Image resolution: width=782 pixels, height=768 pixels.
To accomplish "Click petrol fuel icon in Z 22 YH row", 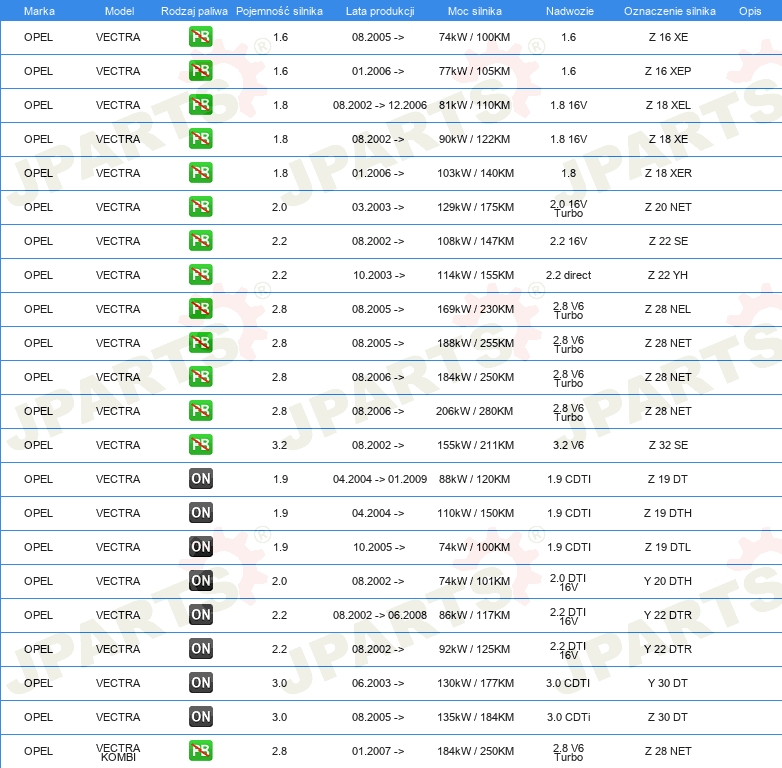I will pyautogui.click(x=200, y=275).
